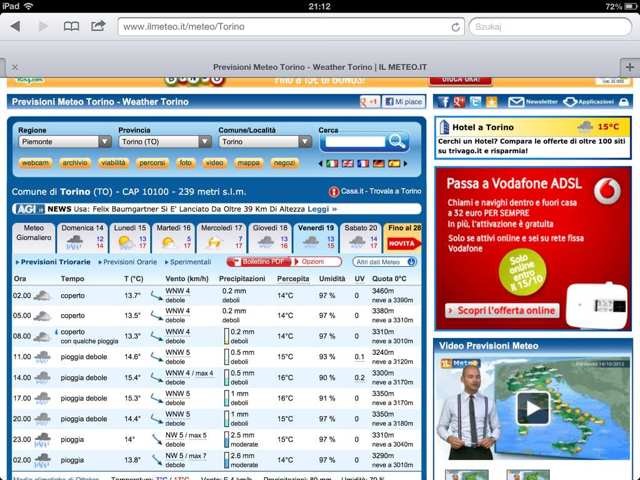Click the 'WNW 4 / max 4' wind value
Screen dimensions: 640x480
coord(189,373)
